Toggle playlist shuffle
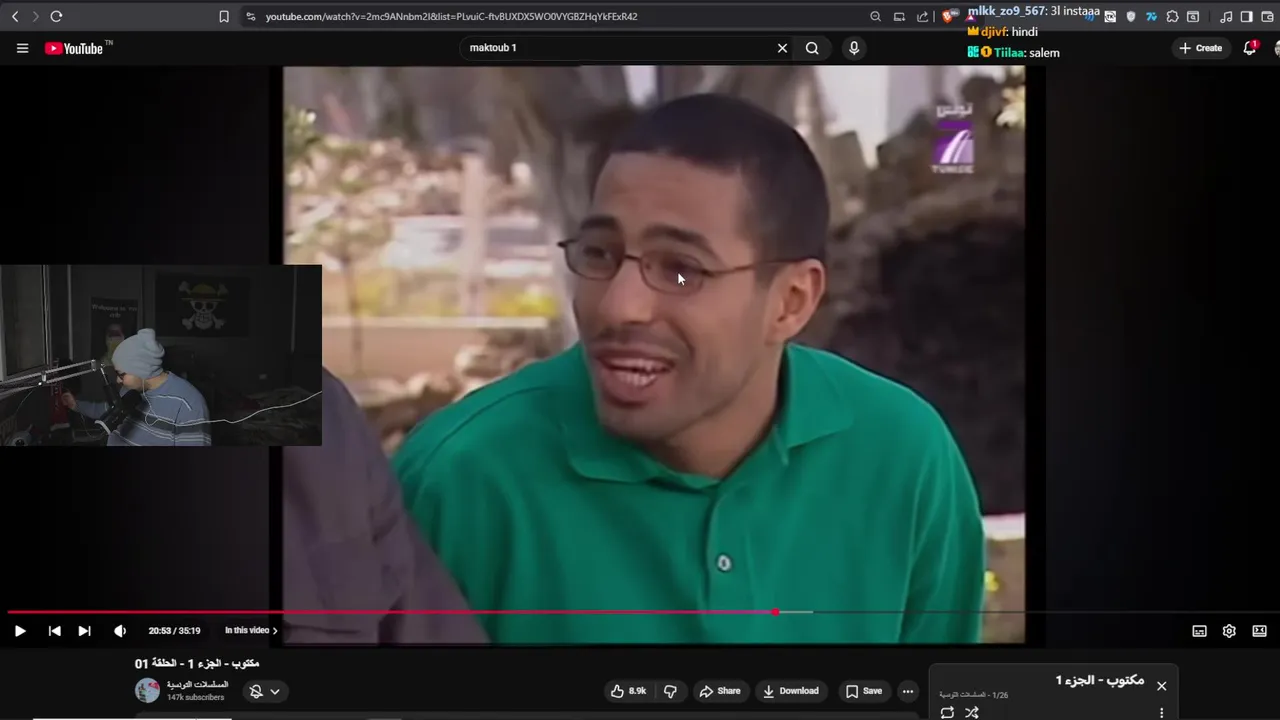 point(972,713)
